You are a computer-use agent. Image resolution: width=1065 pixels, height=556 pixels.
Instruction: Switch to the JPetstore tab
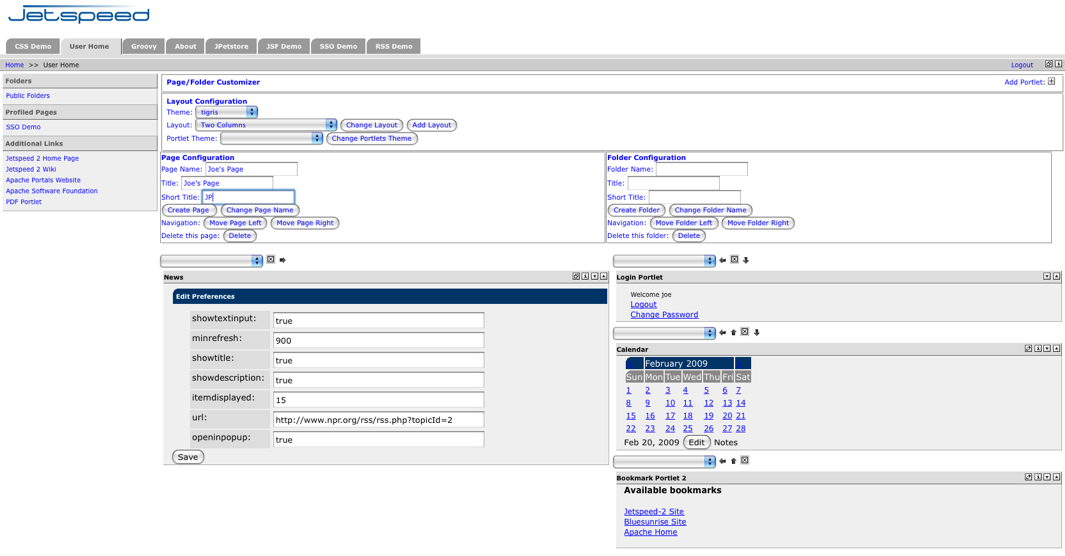(231, 46)
